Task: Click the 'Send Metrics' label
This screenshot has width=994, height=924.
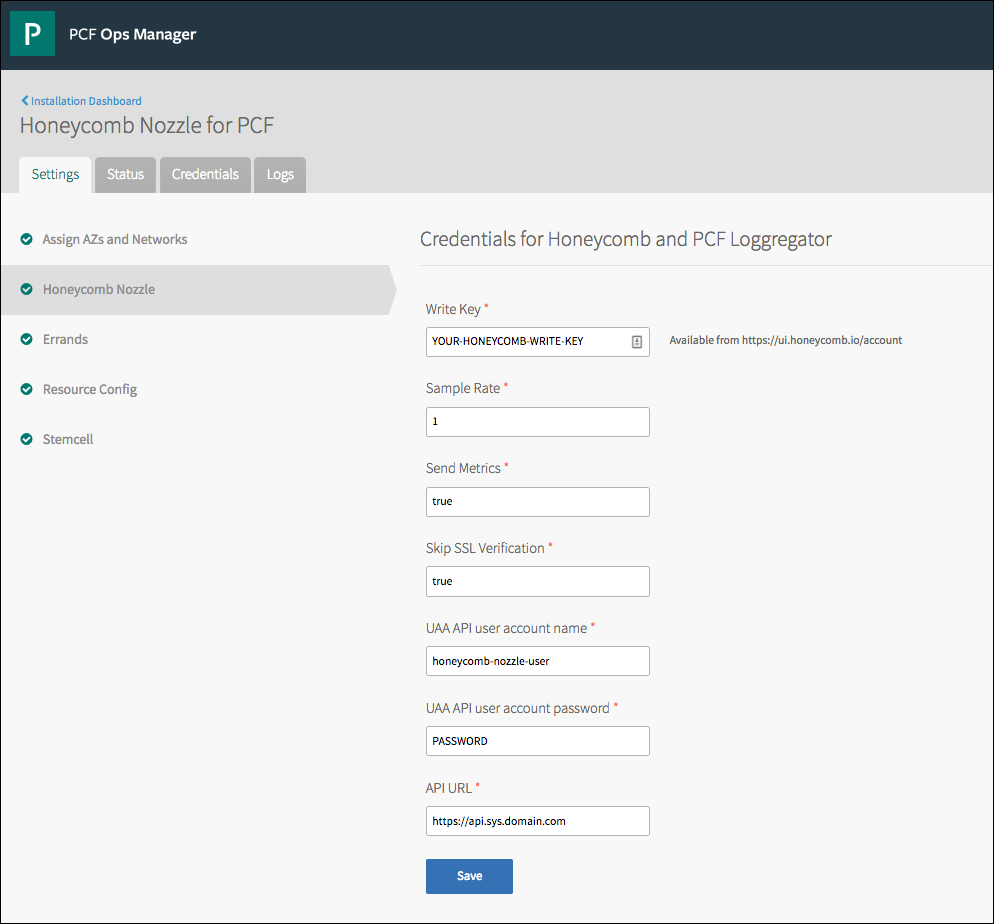Action: pyautogui.click(x=463, y=468)
